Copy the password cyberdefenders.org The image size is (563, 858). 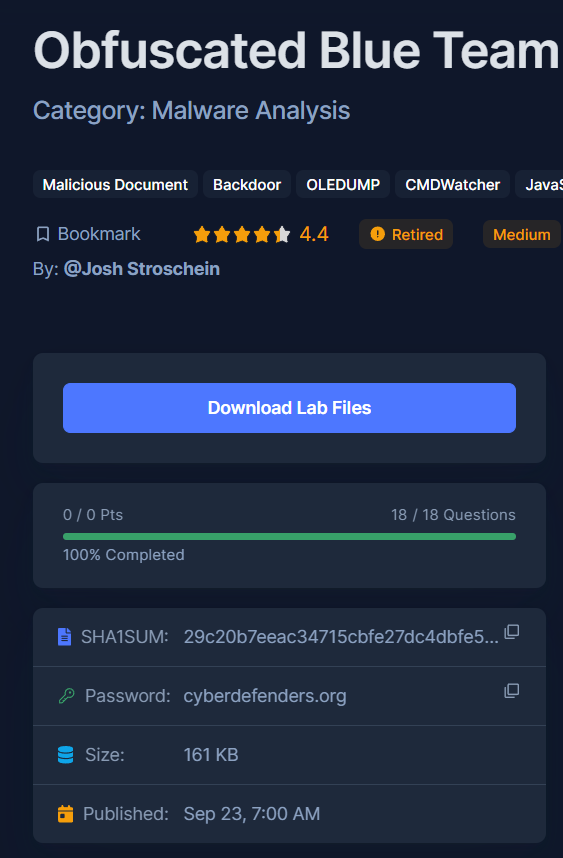512,691
